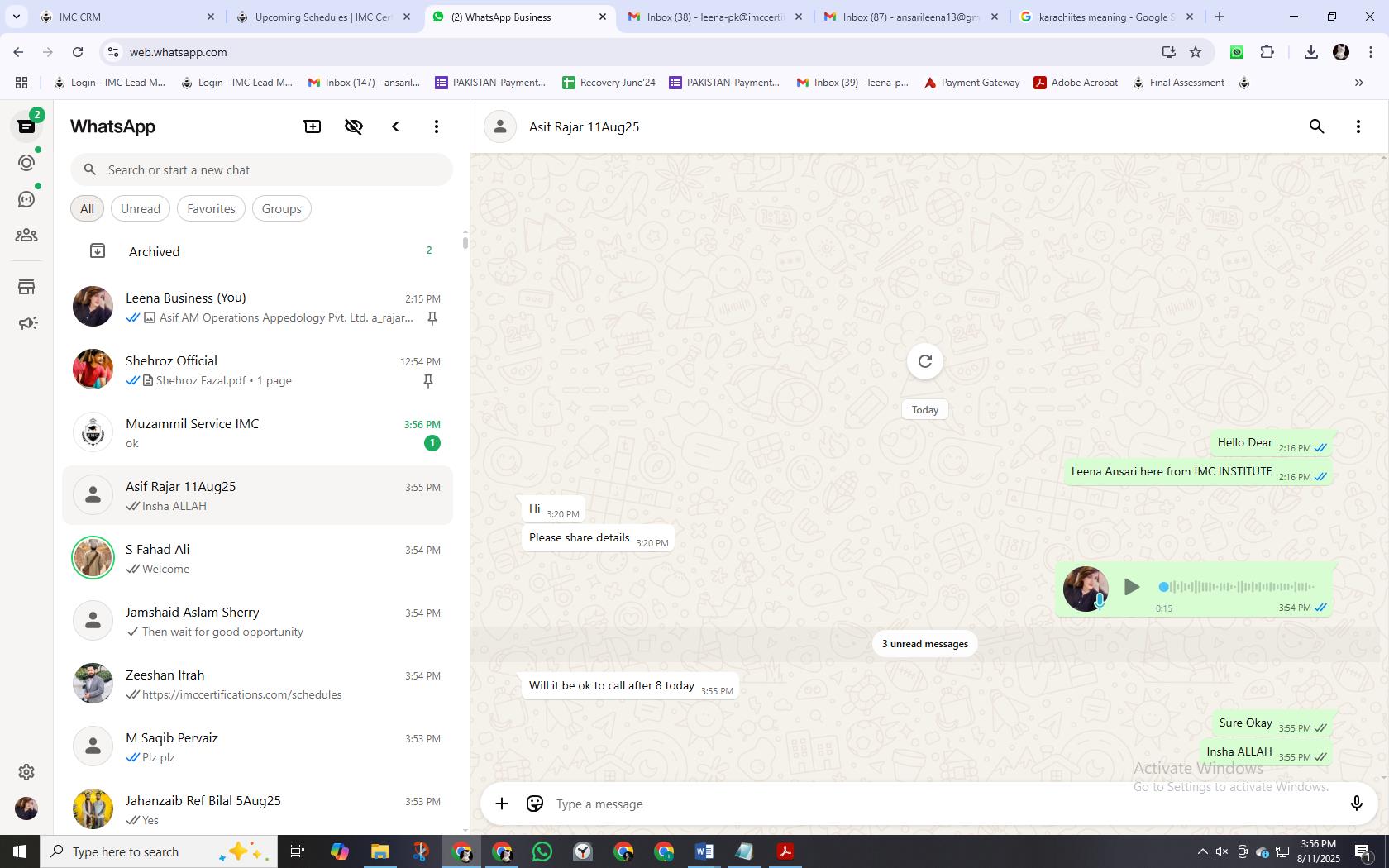The image size is (1389, 868).
Task: Open S Fahad Ali chat
Action: [257, 558]
